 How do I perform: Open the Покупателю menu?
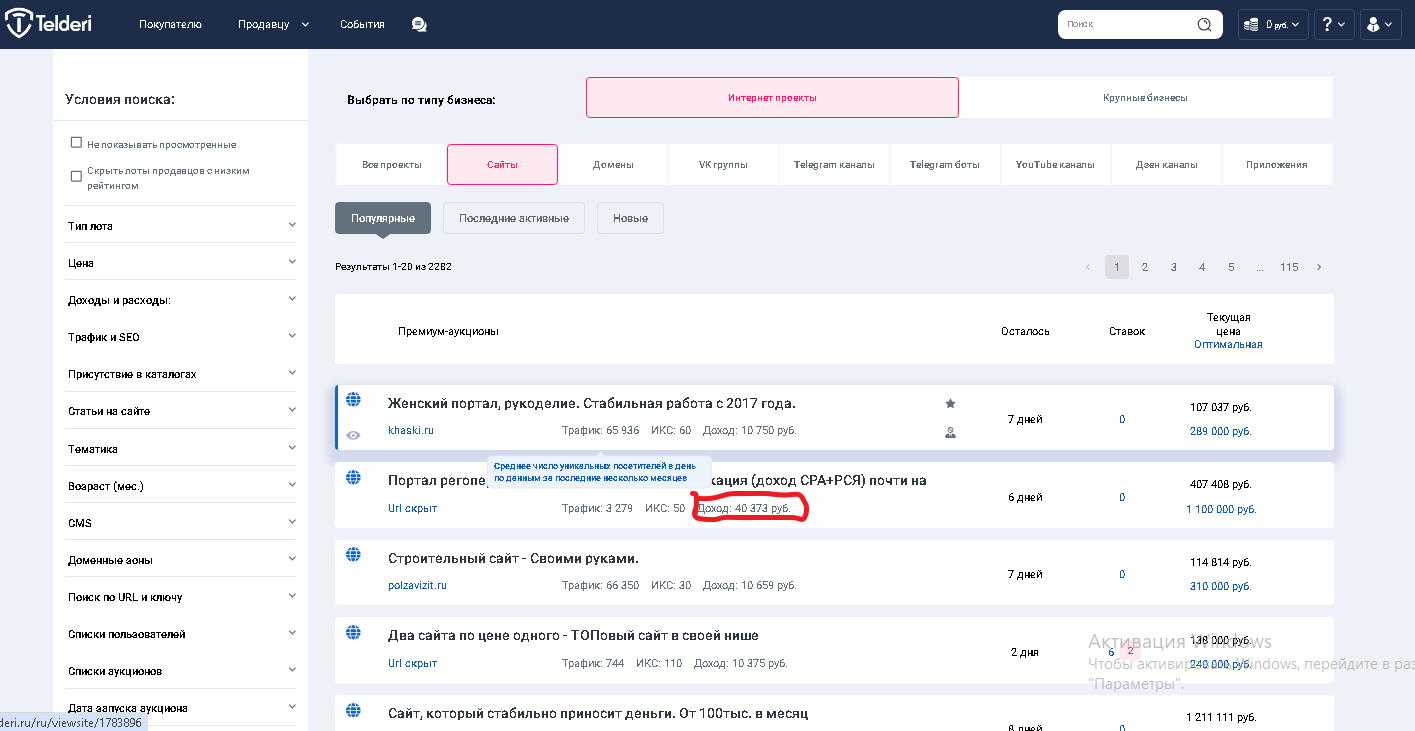tap(170, 24)
